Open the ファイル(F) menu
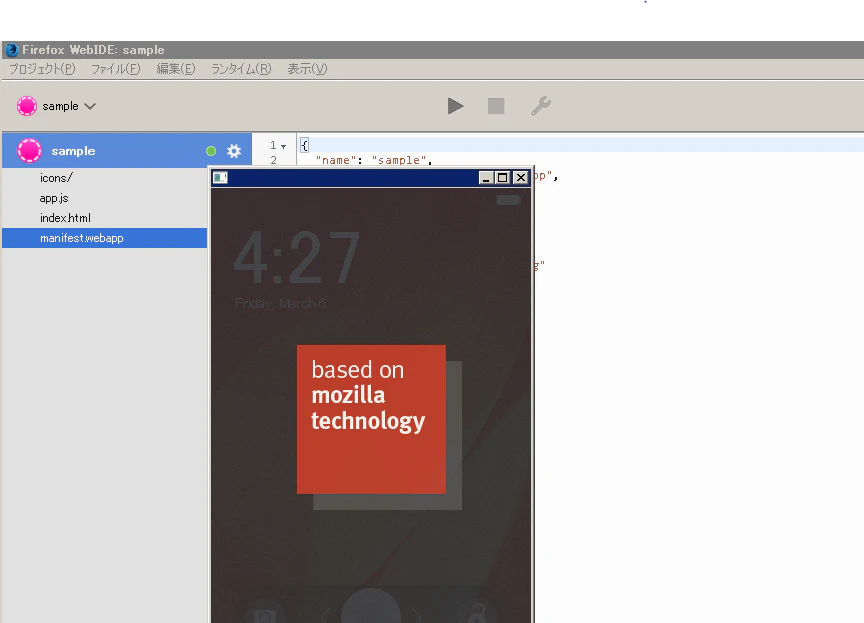 (x=116, y=69)
